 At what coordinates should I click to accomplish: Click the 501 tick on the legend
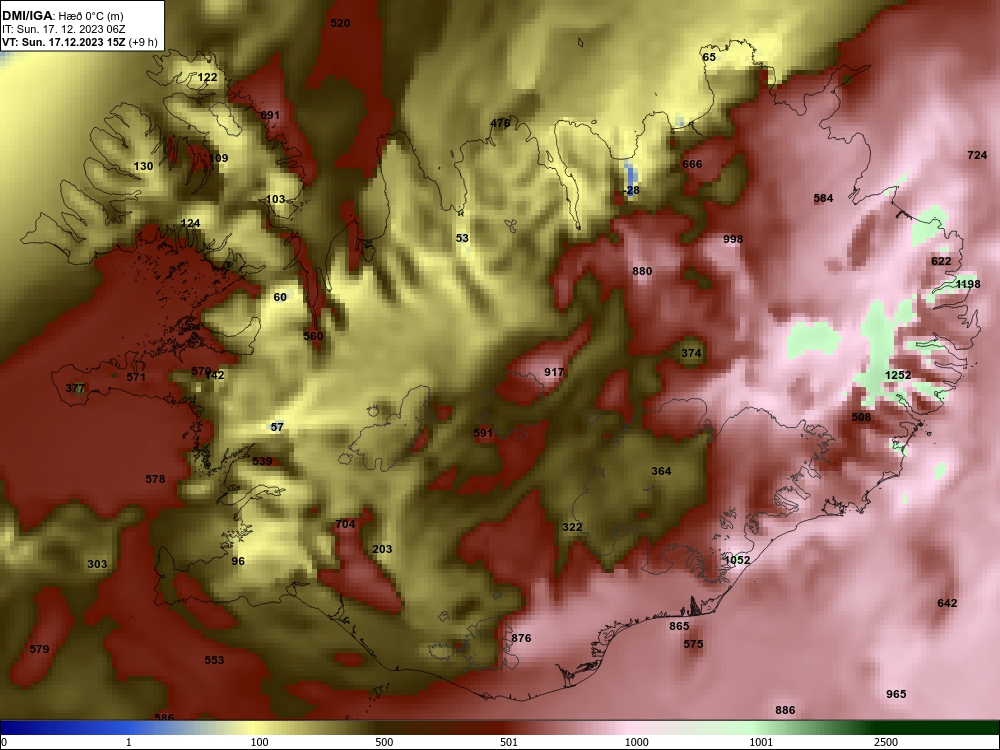509,742
